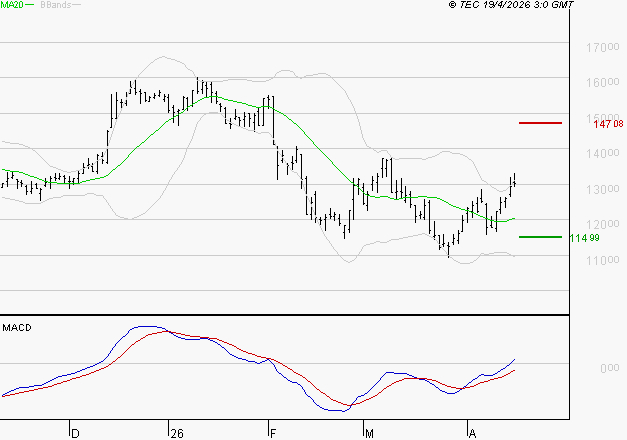Select the grey BBands legend line swatch

click(77, 6)
